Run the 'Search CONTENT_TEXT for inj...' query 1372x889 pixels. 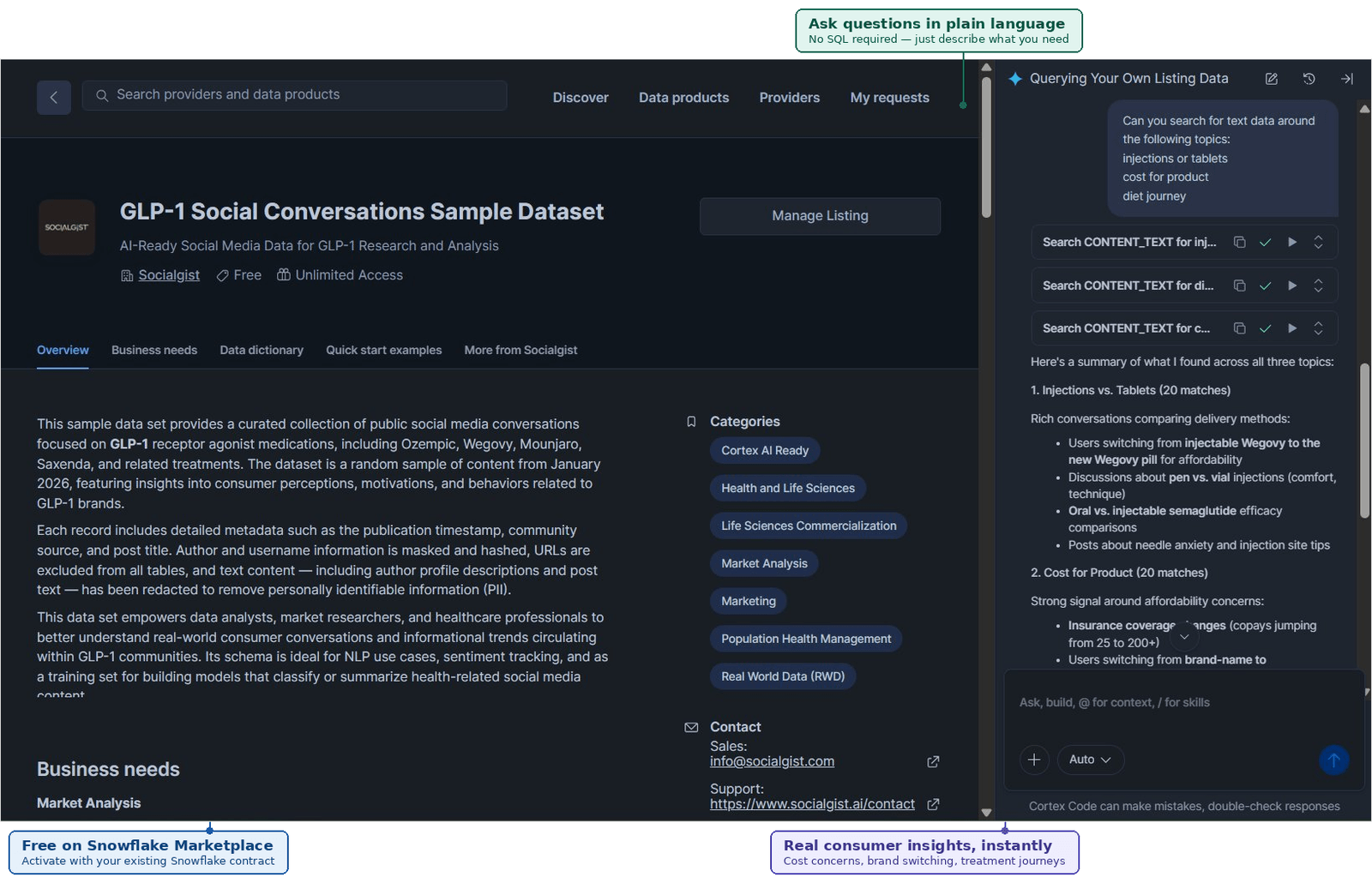tap(1292, 243)
